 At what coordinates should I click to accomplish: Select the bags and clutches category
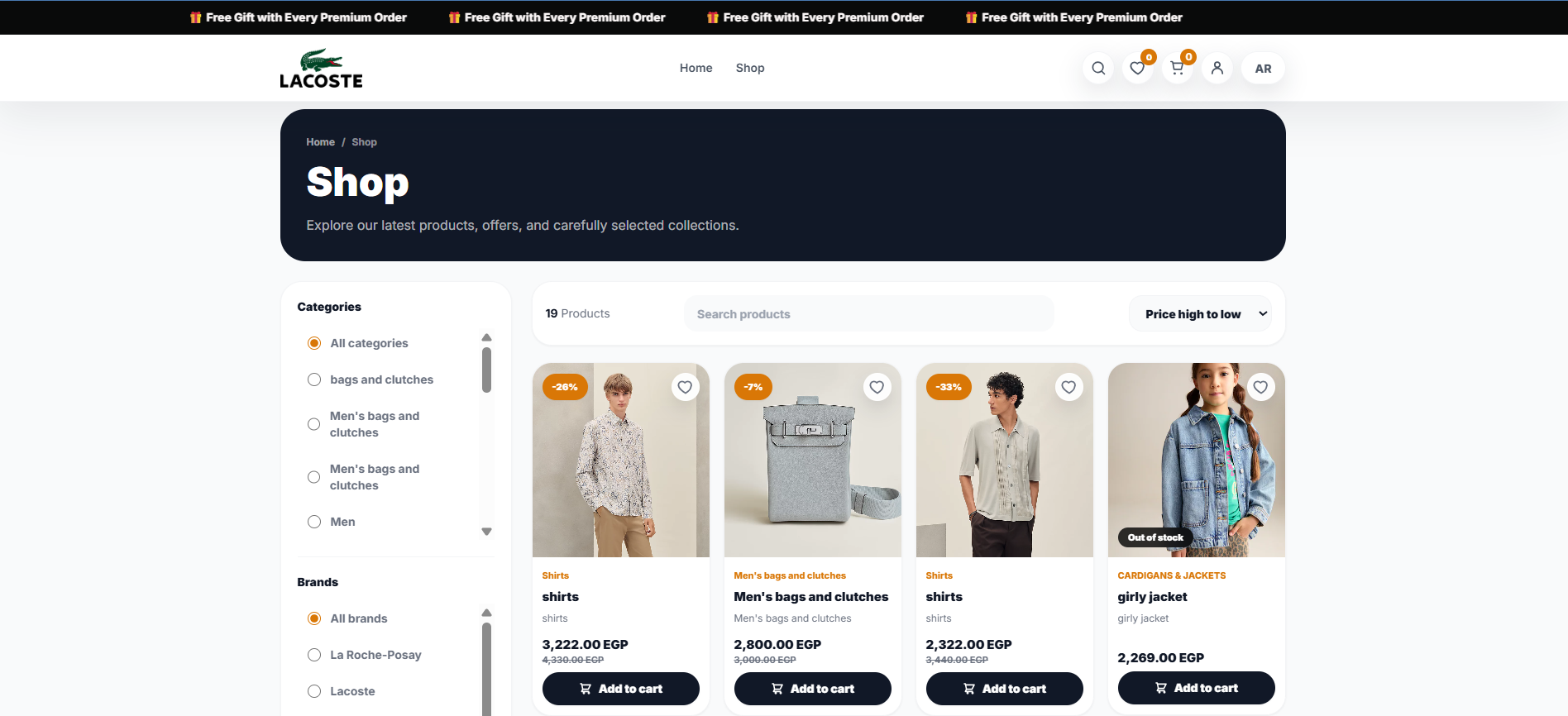[x=314, y=379]
